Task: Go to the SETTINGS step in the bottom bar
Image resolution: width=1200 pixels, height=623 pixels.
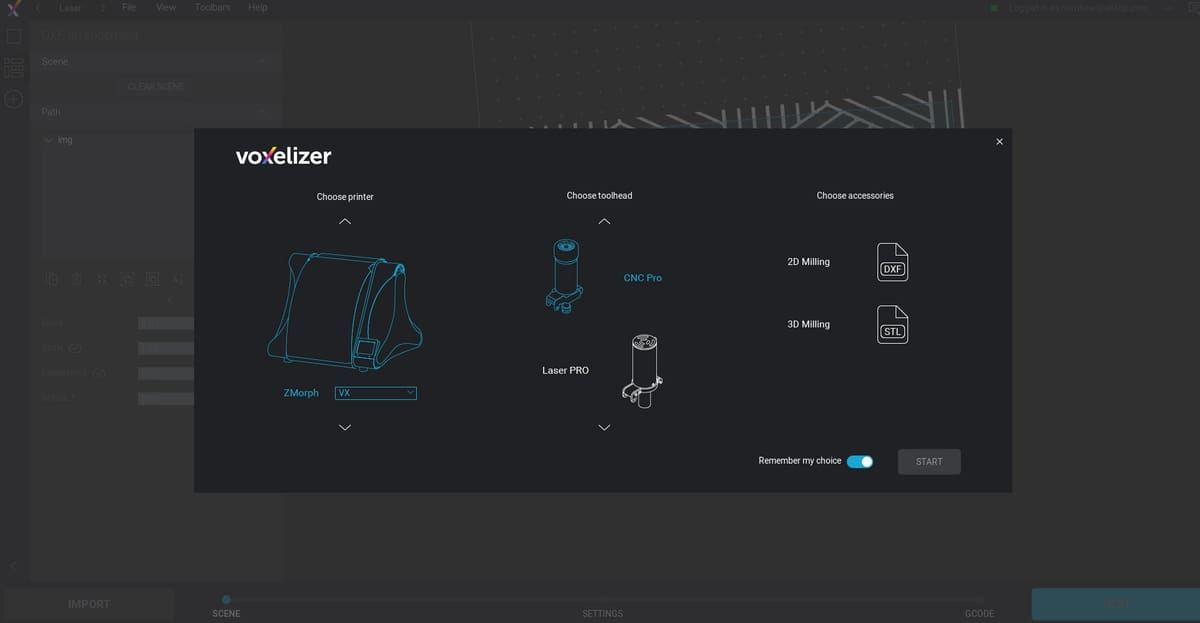Action: 602,614
